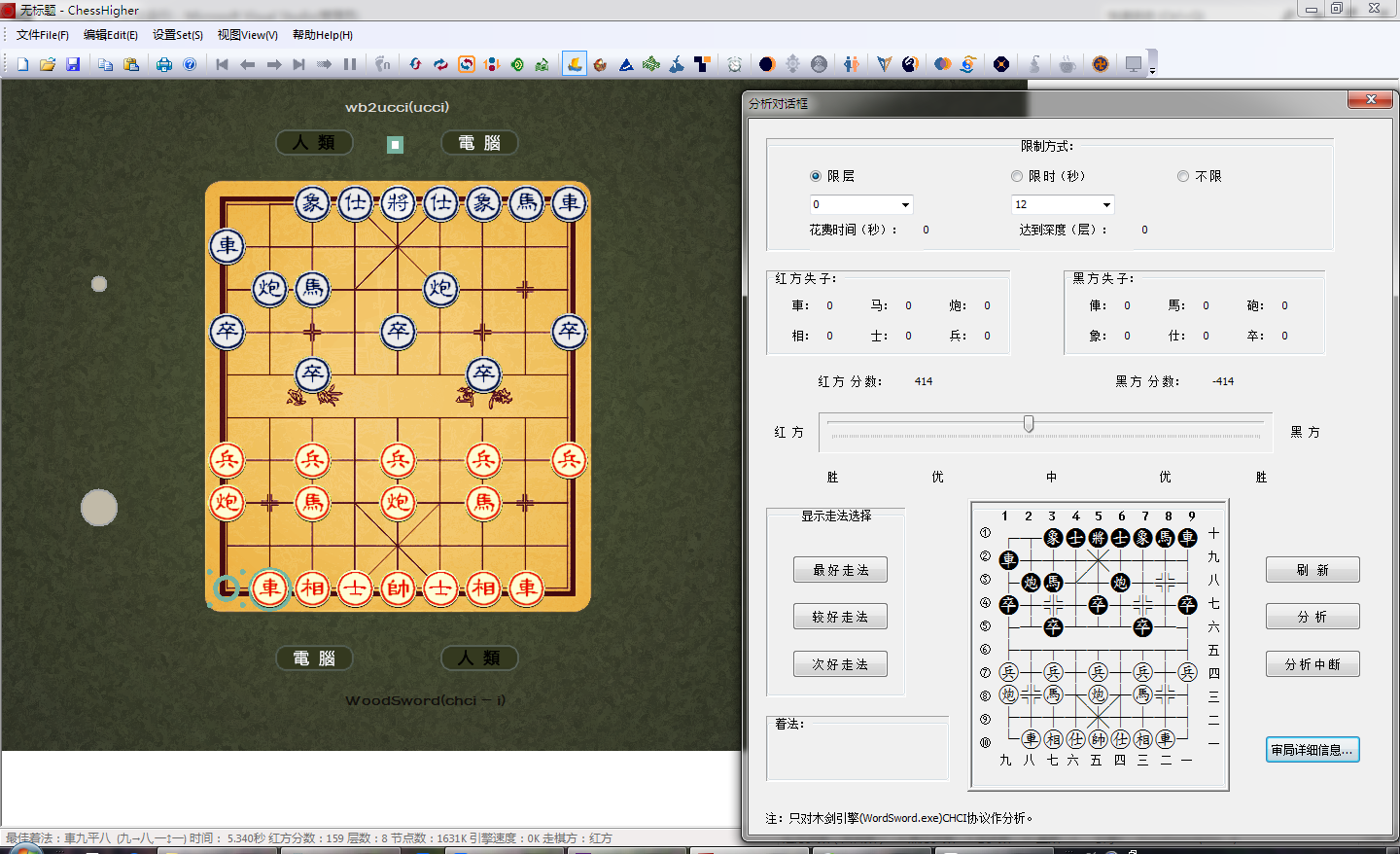Choose the 不限 radio option

(1183, 176)
